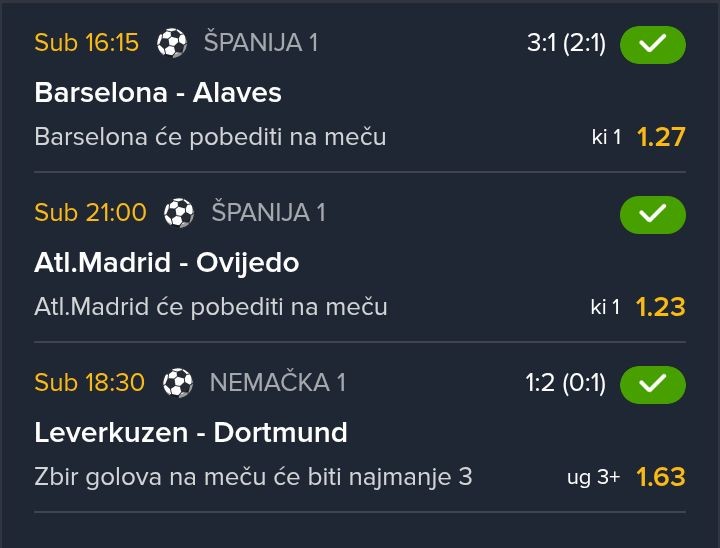The height and width of the screenshot is (548, 720).
Task: Click the soccer ball icon beside ŠPANIJA 1 at 21:00
Action: (x=179, y=213)
